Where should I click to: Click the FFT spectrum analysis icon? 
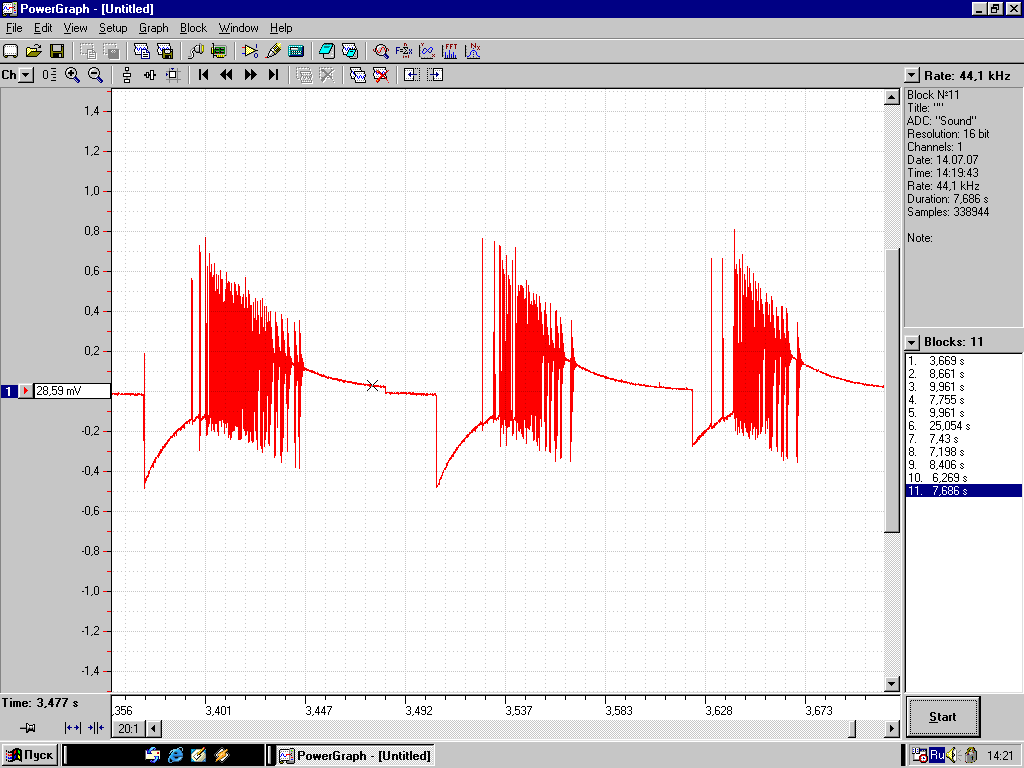click(449, 51)
